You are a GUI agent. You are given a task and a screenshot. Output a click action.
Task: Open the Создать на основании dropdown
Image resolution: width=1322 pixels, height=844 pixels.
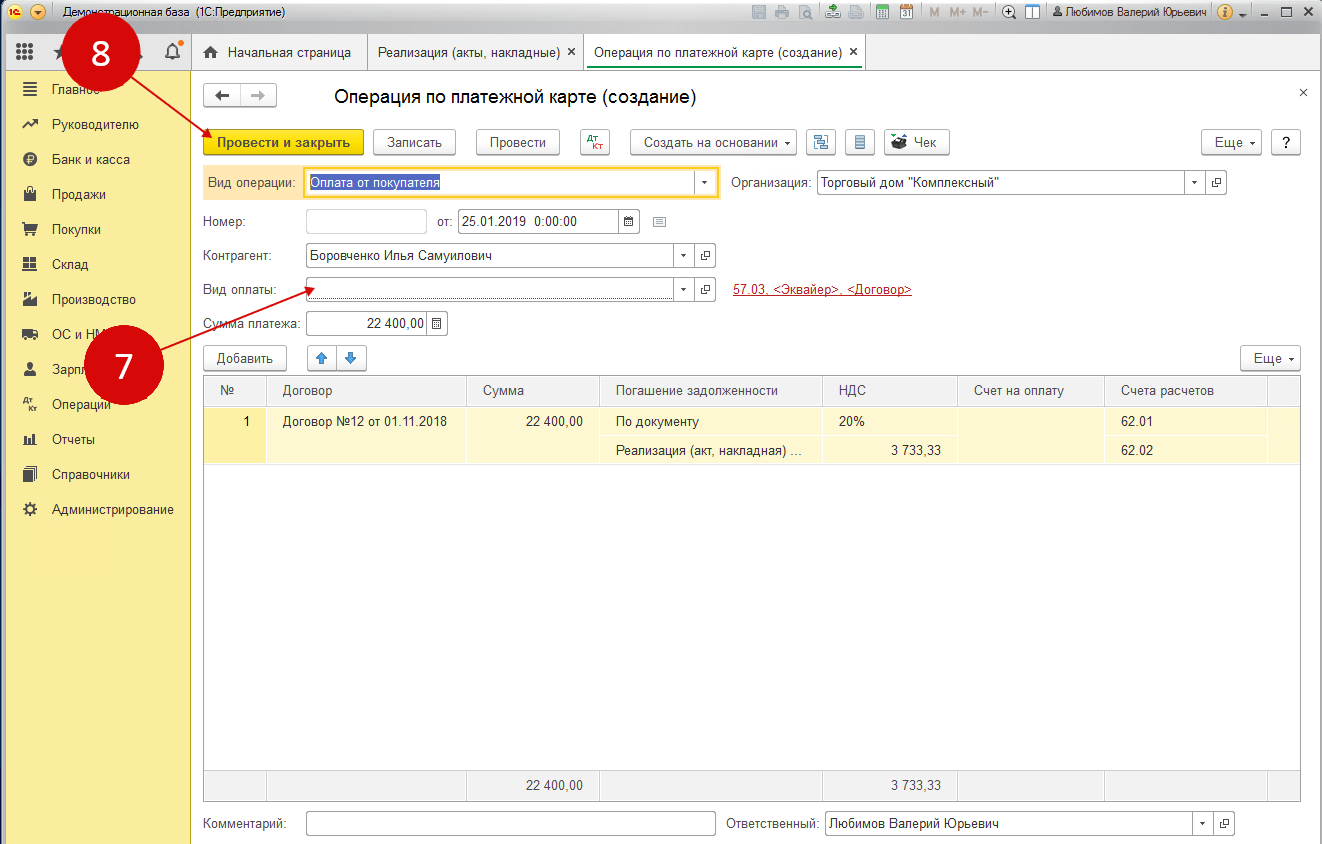(x=712, y=143)
